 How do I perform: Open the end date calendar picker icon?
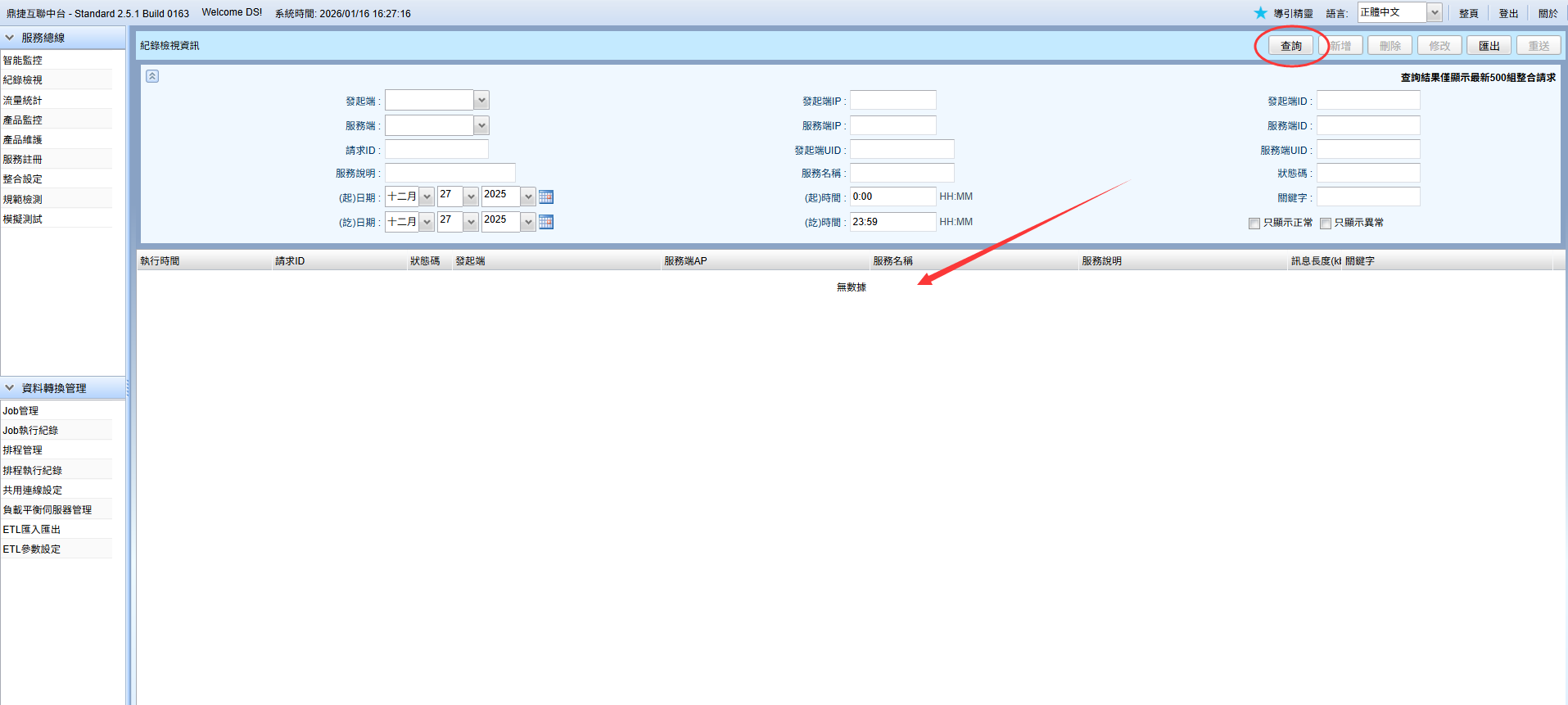click(x=546, y=222)
